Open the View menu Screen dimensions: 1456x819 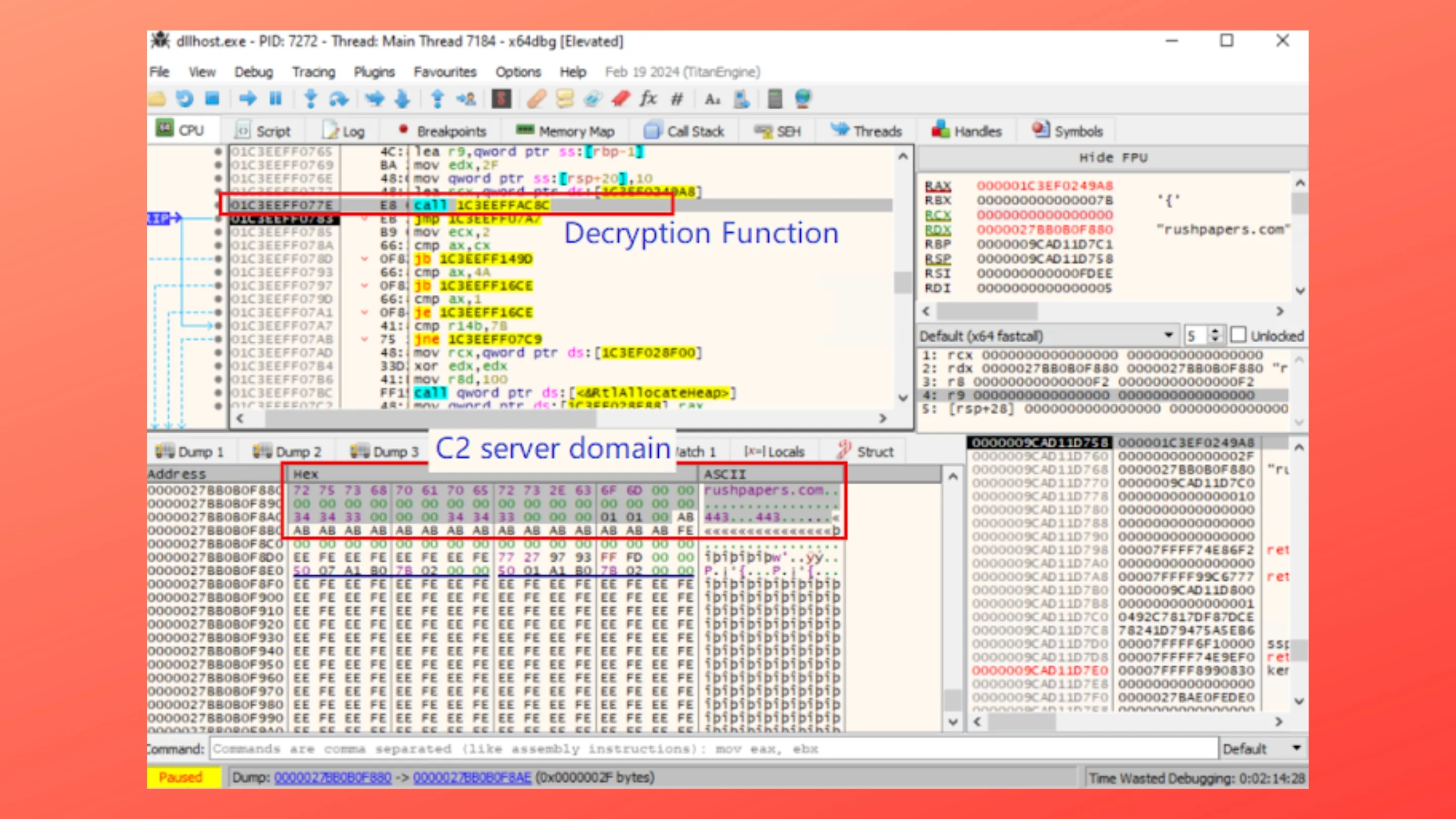[x=202, y=72]
